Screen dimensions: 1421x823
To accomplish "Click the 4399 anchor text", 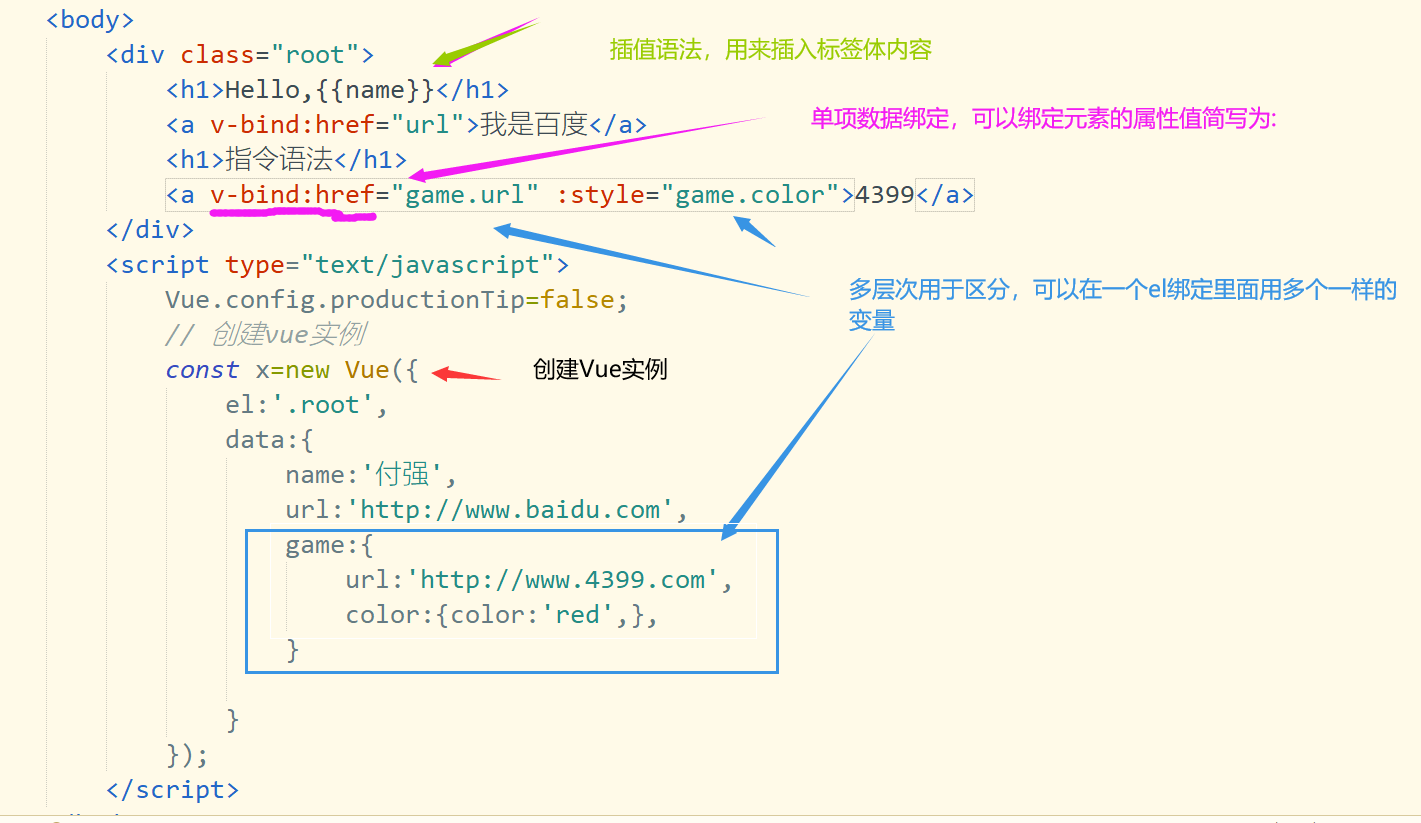I will pyautogui.click(x=885, y=194).
